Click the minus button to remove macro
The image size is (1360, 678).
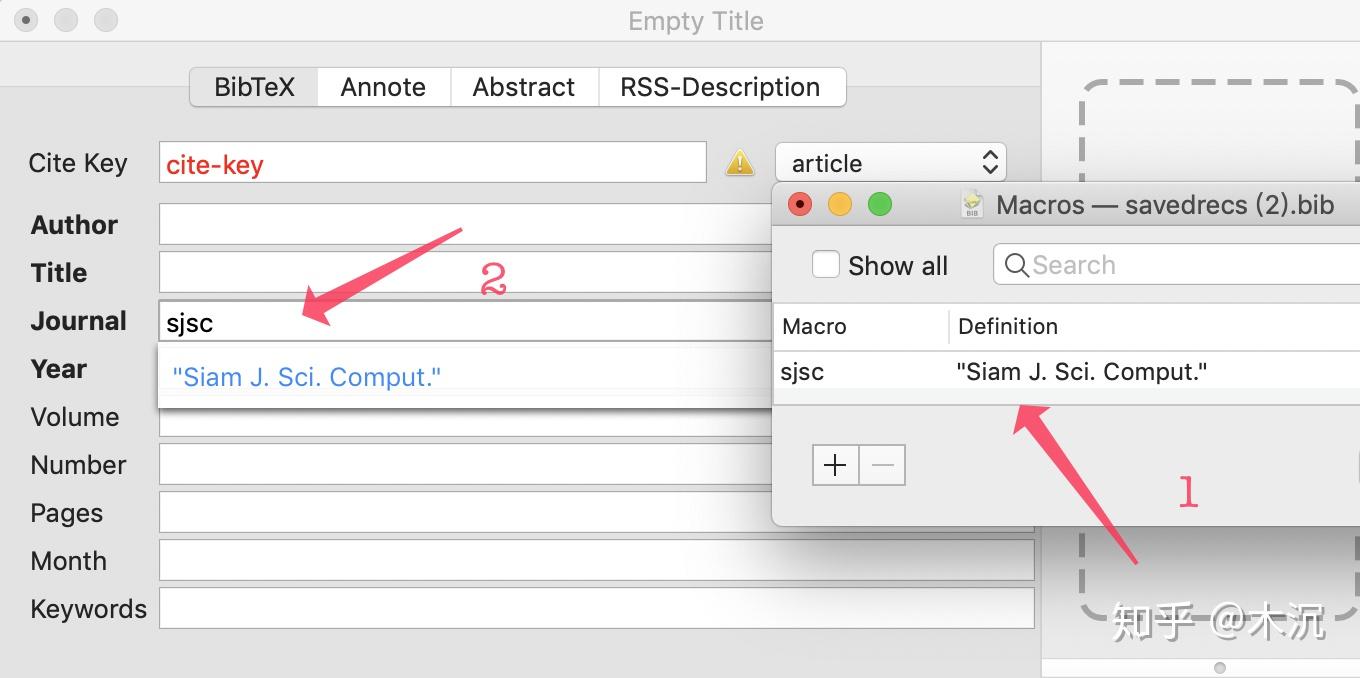882,465
